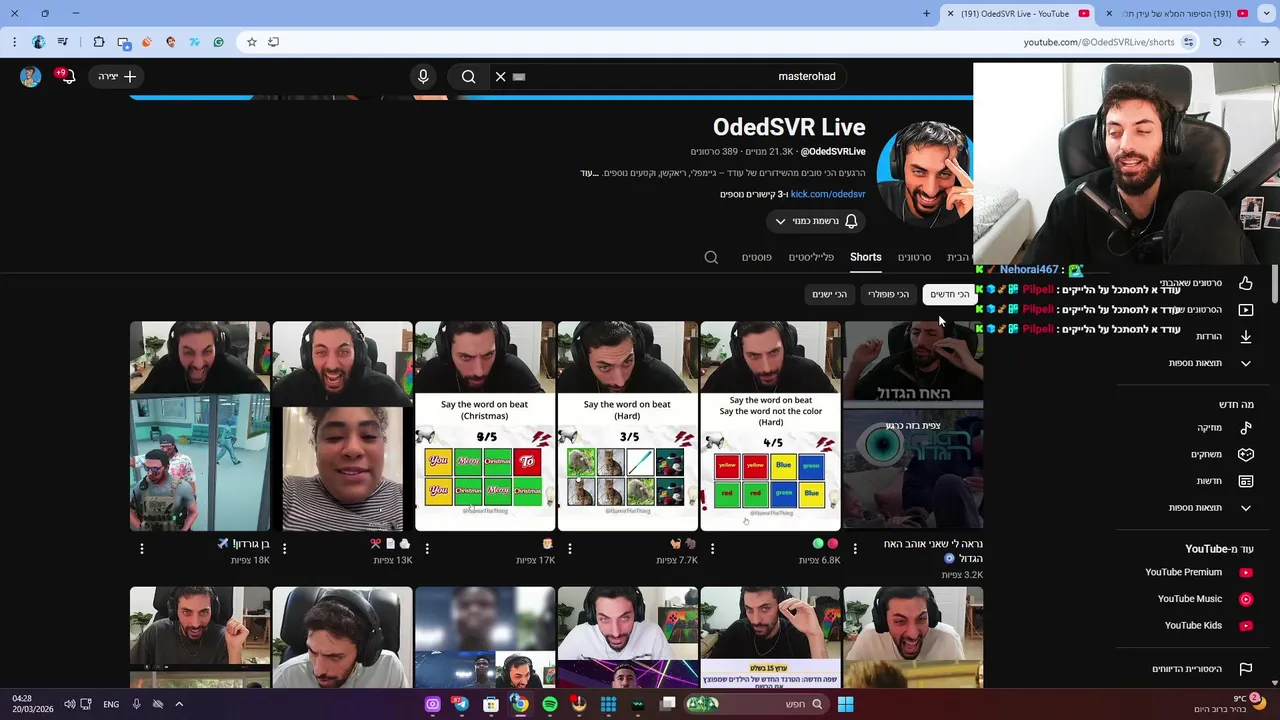Open options menu for the 6.8K views short
The width and height of the screenshot is (1280, 720).
[713, 549]
